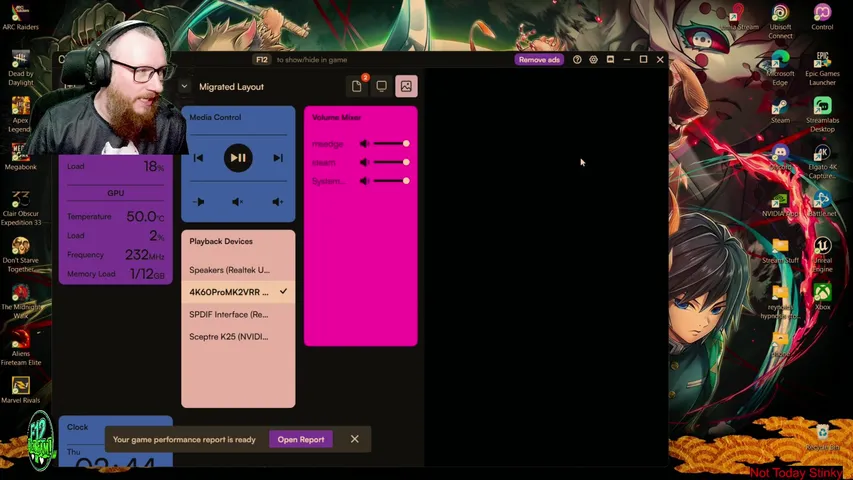Click the Remove ads button
The width and height of the screenshot is (853, 480).
point(539,59)
